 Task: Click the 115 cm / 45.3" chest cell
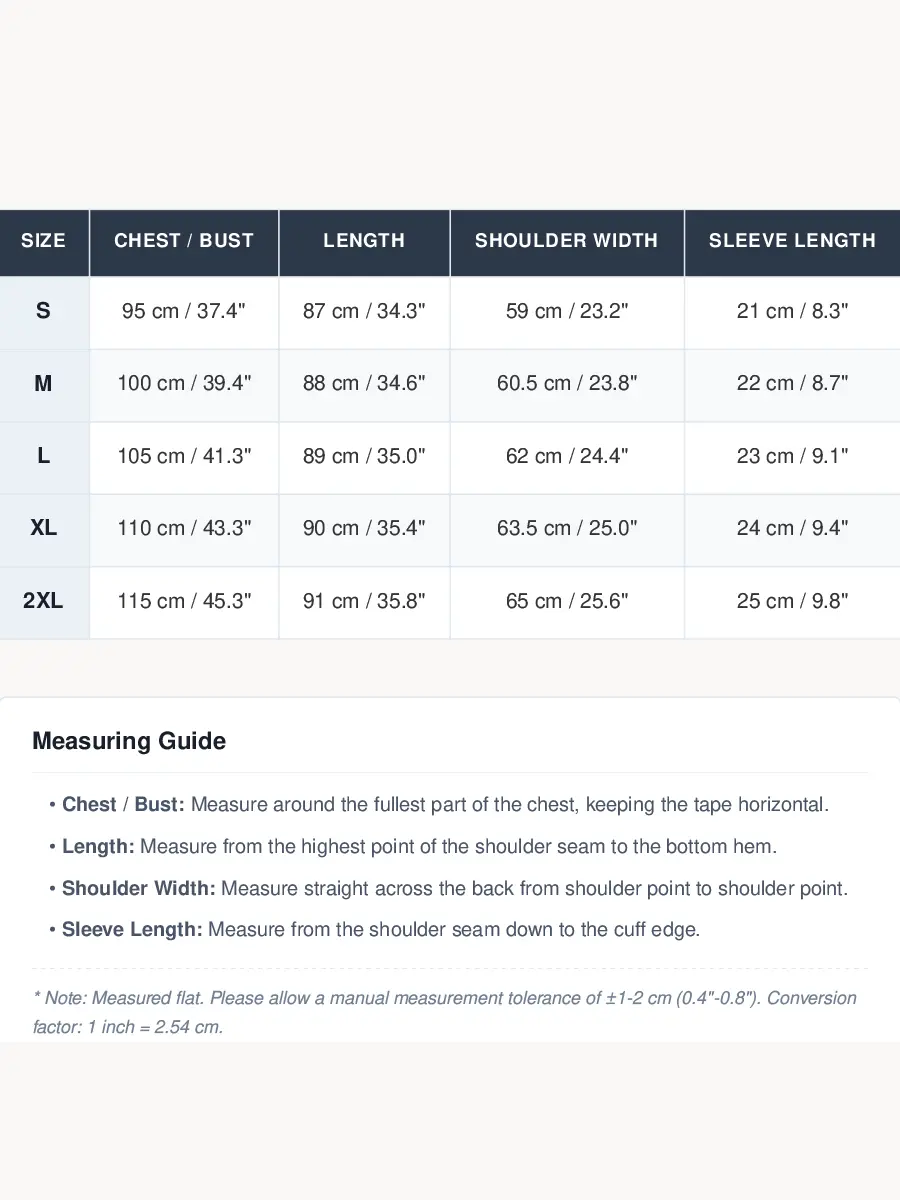tap(184, 602)
